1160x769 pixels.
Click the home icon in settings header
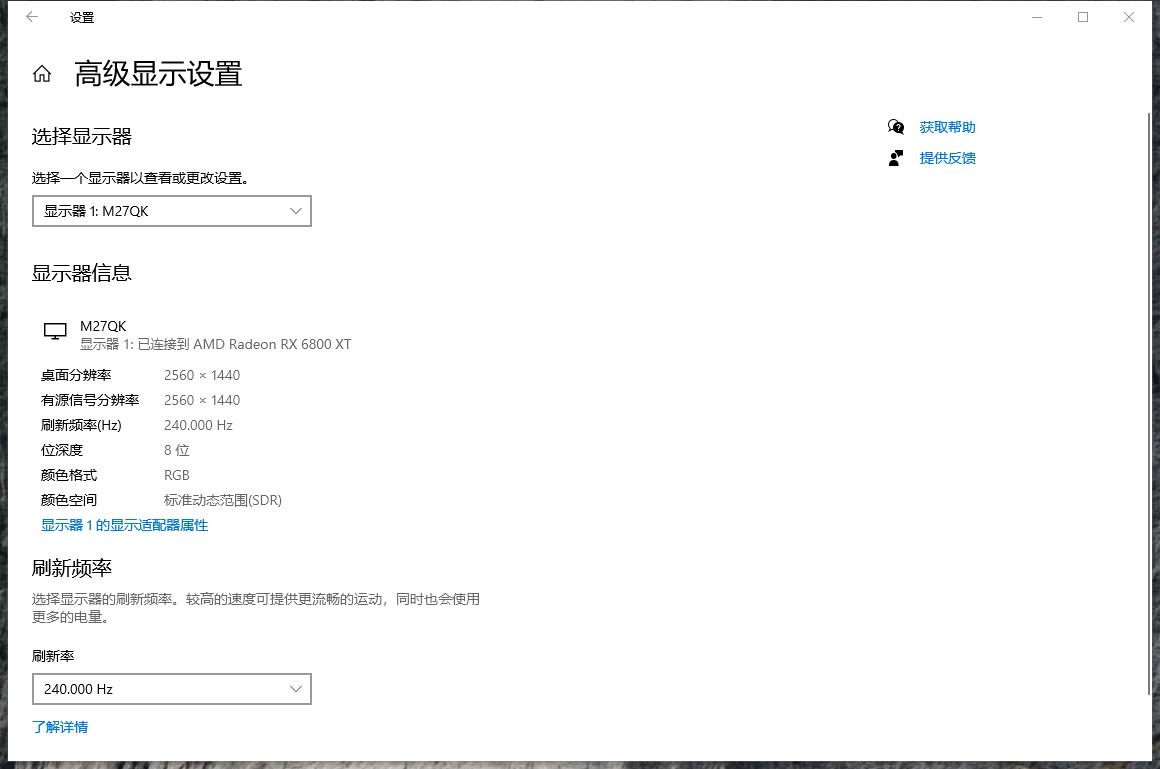pos(41,73)
